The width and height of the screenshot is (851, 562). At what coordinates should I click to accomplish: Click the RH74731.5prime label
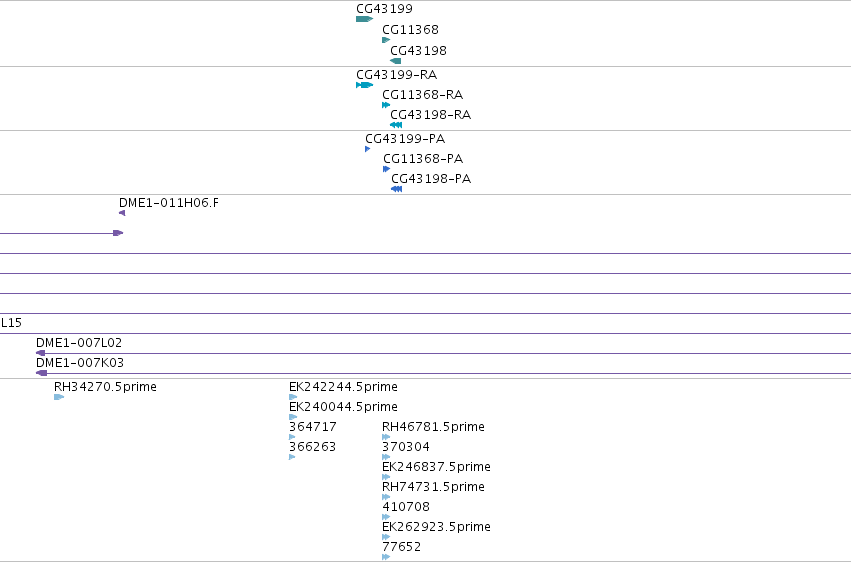(x=434, y=487)
